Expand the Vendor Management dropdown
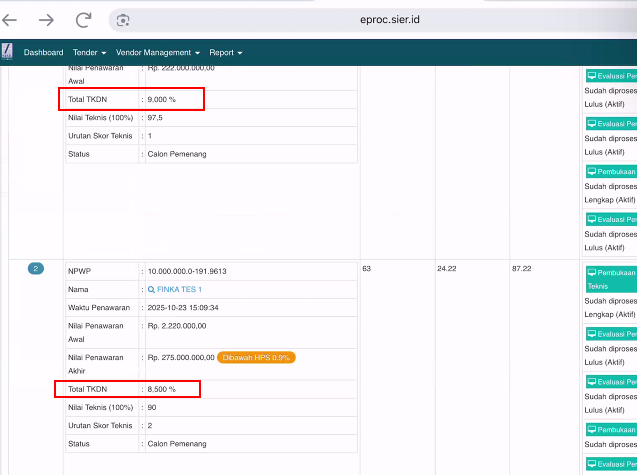Viewport: 637px width, 475px height. pos(158,52)
